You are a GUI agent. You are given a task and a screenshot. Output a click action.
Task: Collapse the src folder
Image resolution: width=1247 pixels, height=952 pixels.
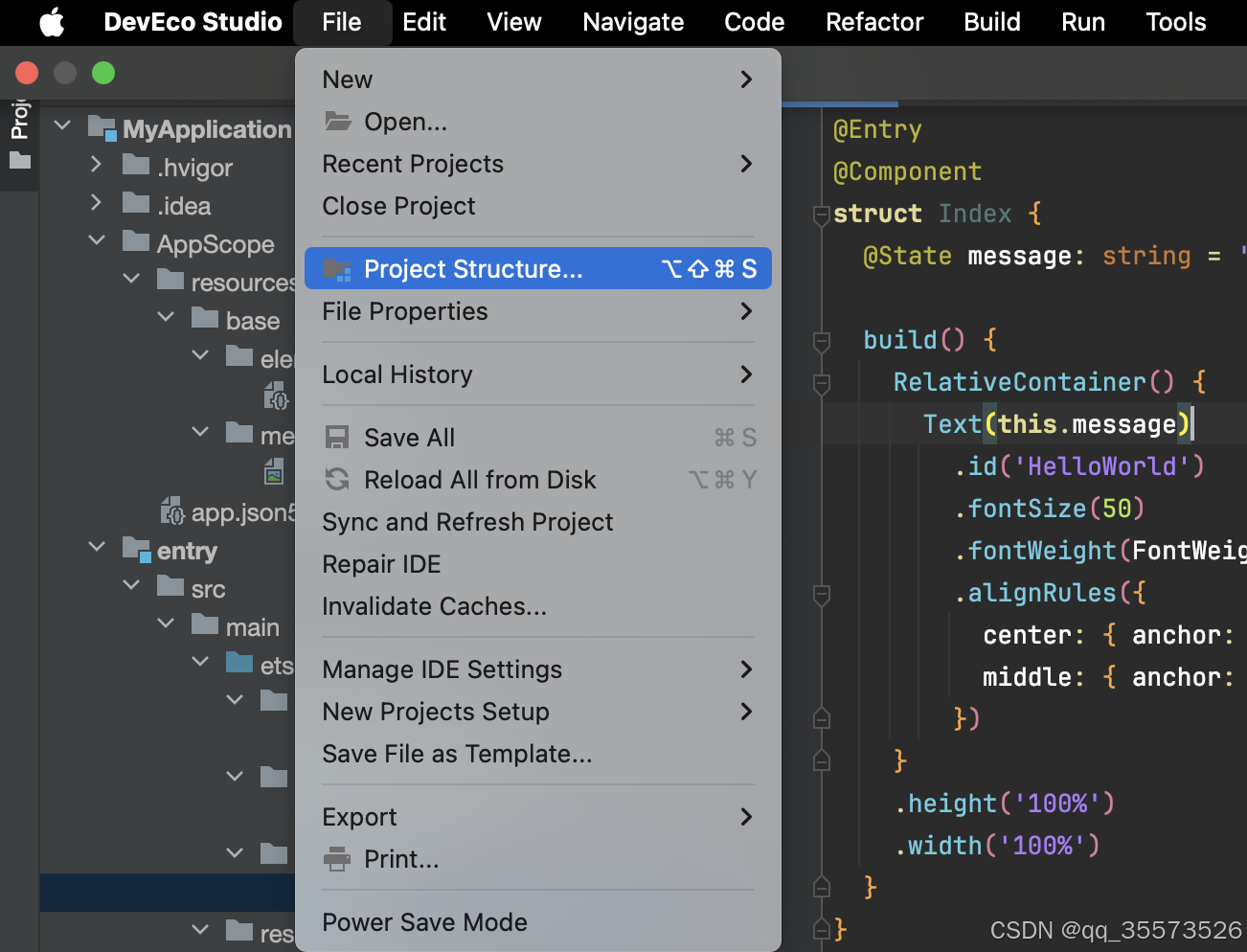coord(131,585)
